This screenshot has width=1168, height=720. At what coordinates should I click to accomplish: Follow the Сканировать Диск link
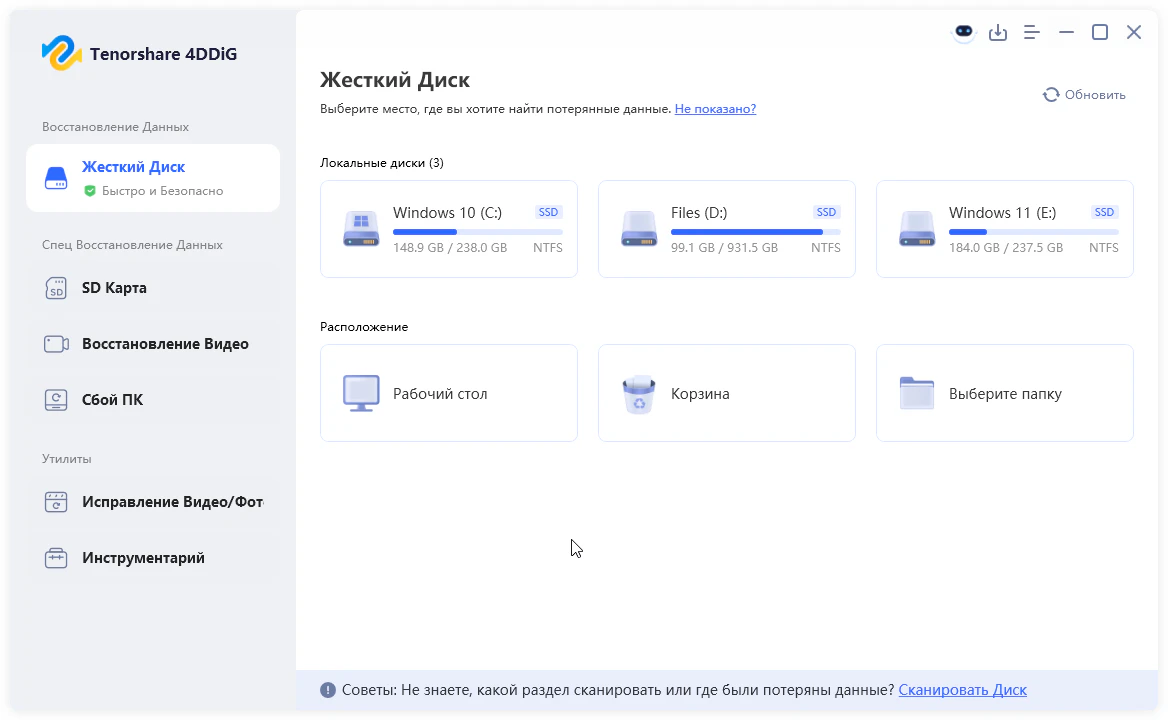coord(962,690)
